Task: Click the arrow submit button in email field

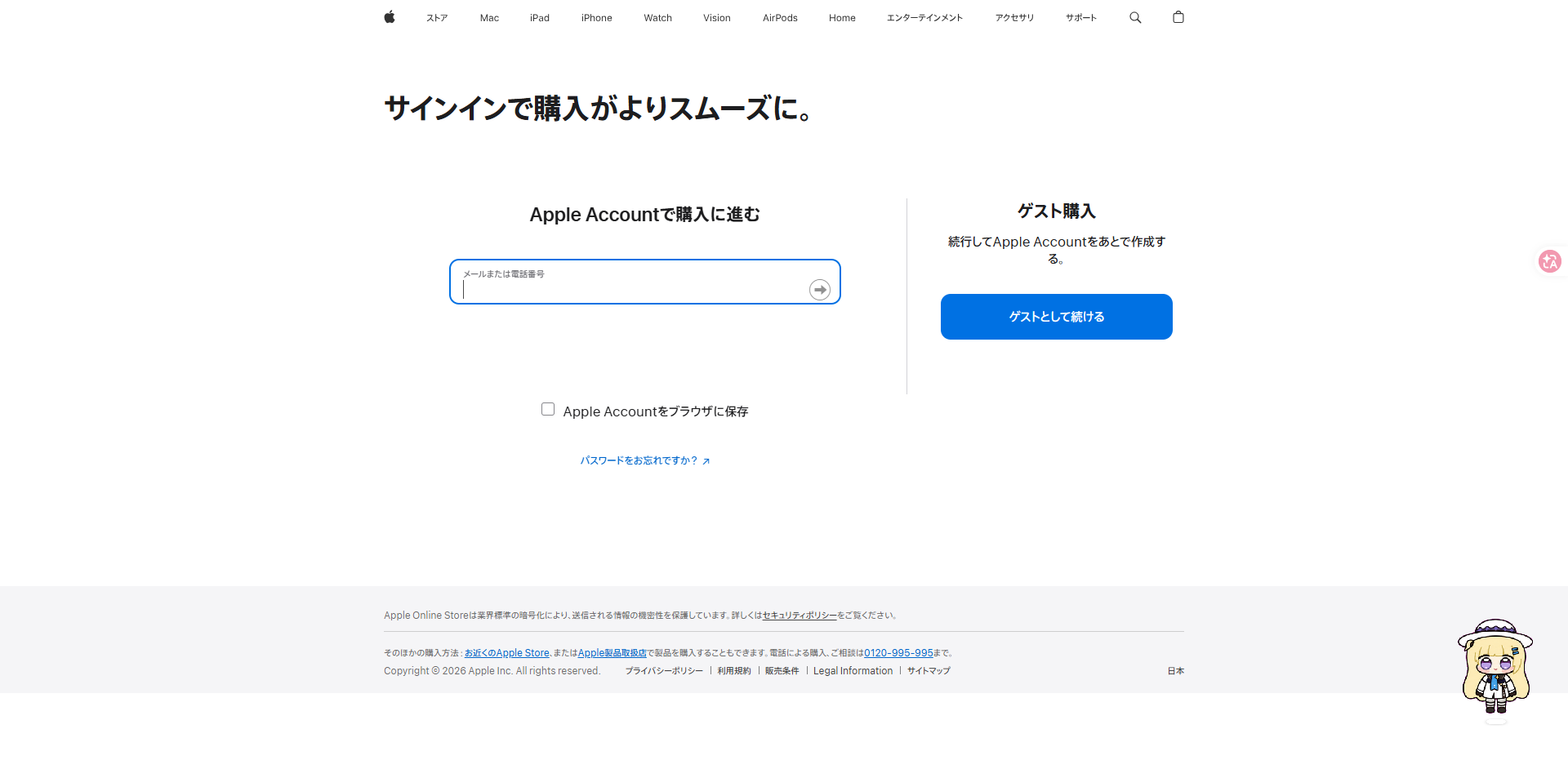Action: coord(820,290)
